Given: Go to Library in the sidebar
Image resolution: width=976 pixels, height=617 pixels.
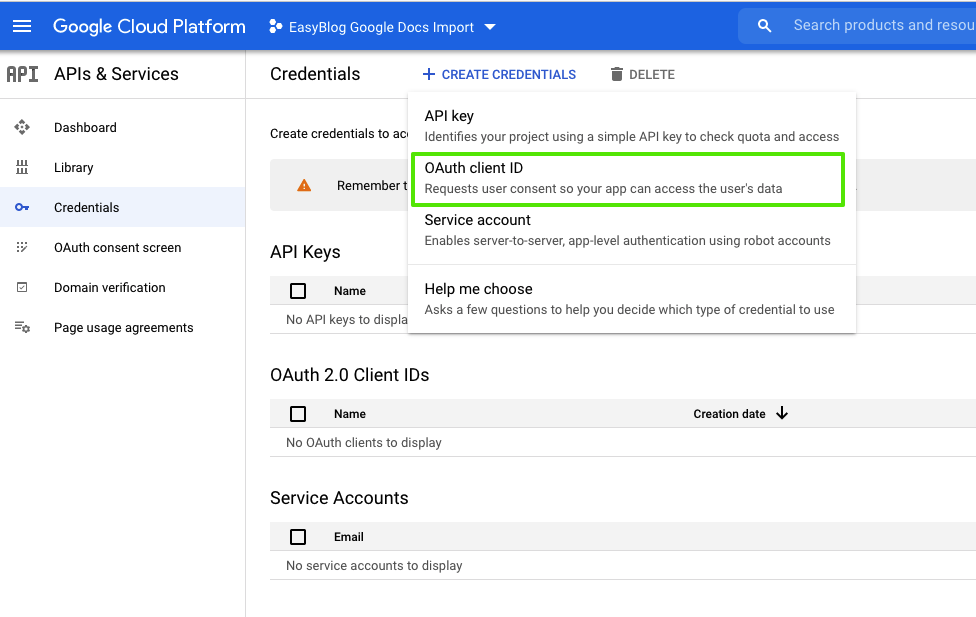Looking at the screenshot, I should (123, 167).
